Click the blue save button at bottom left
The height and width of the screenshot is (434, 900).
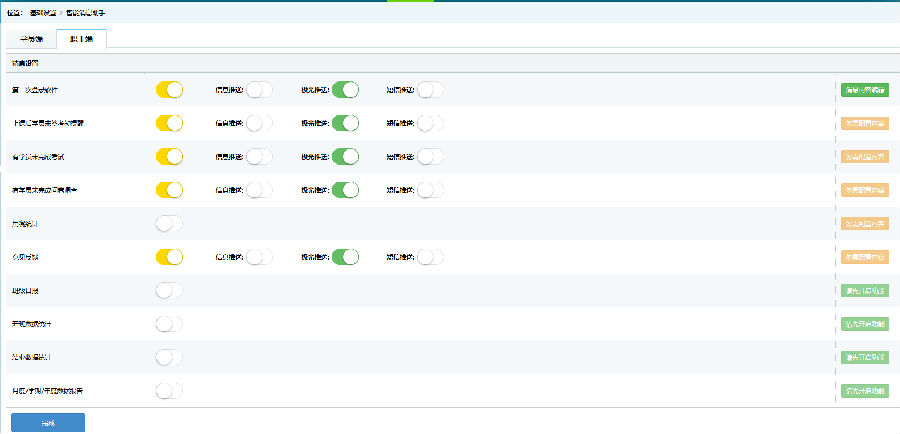coord(48,423)
